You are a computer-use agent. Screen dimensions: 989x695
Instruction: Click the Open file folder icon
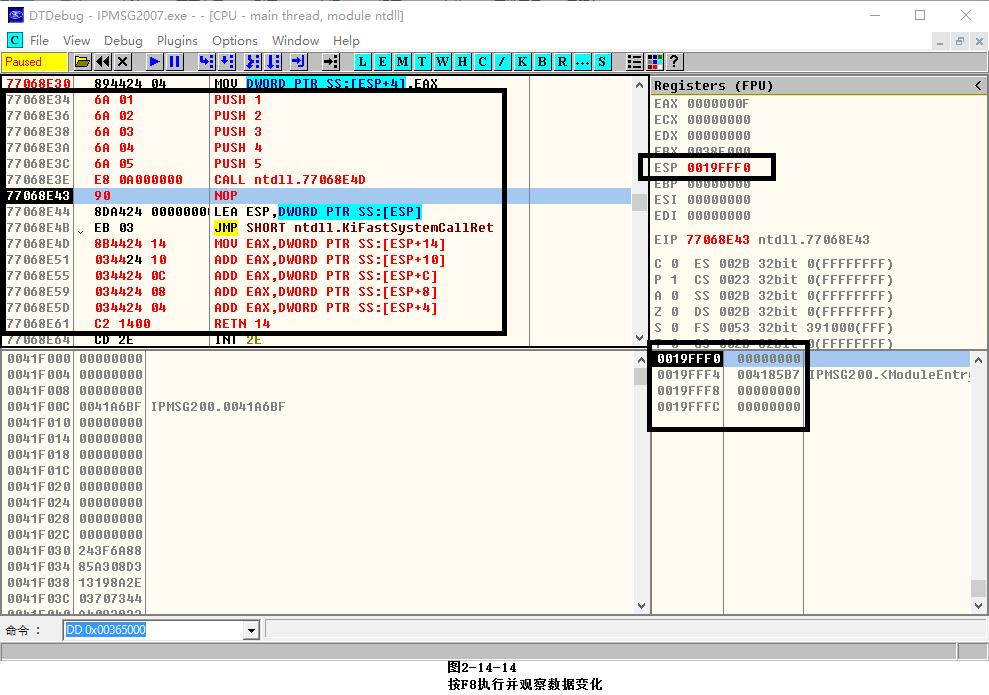coord(82,62)
